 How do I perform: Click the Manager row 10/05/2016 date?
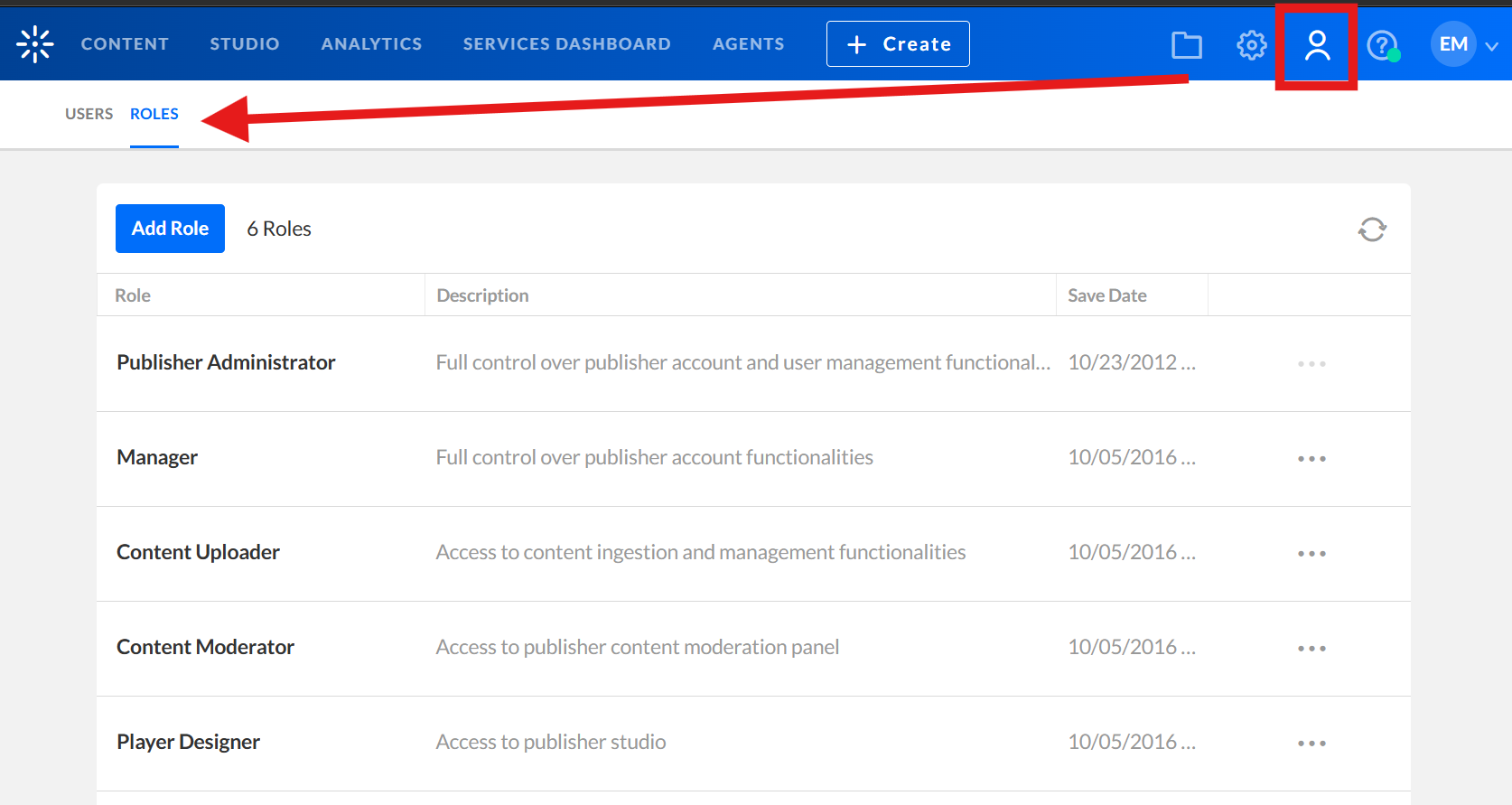pos(1132,457)
